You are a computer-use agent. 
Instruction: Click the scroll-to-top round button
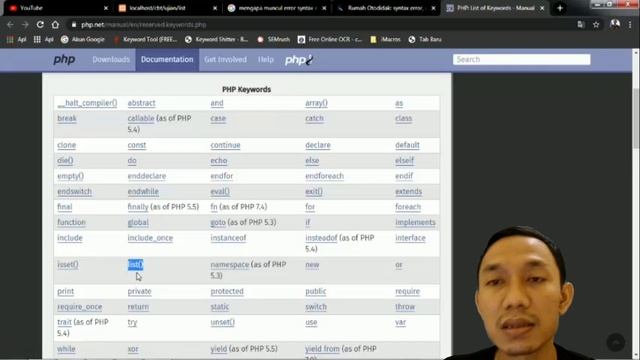(616, 342)
